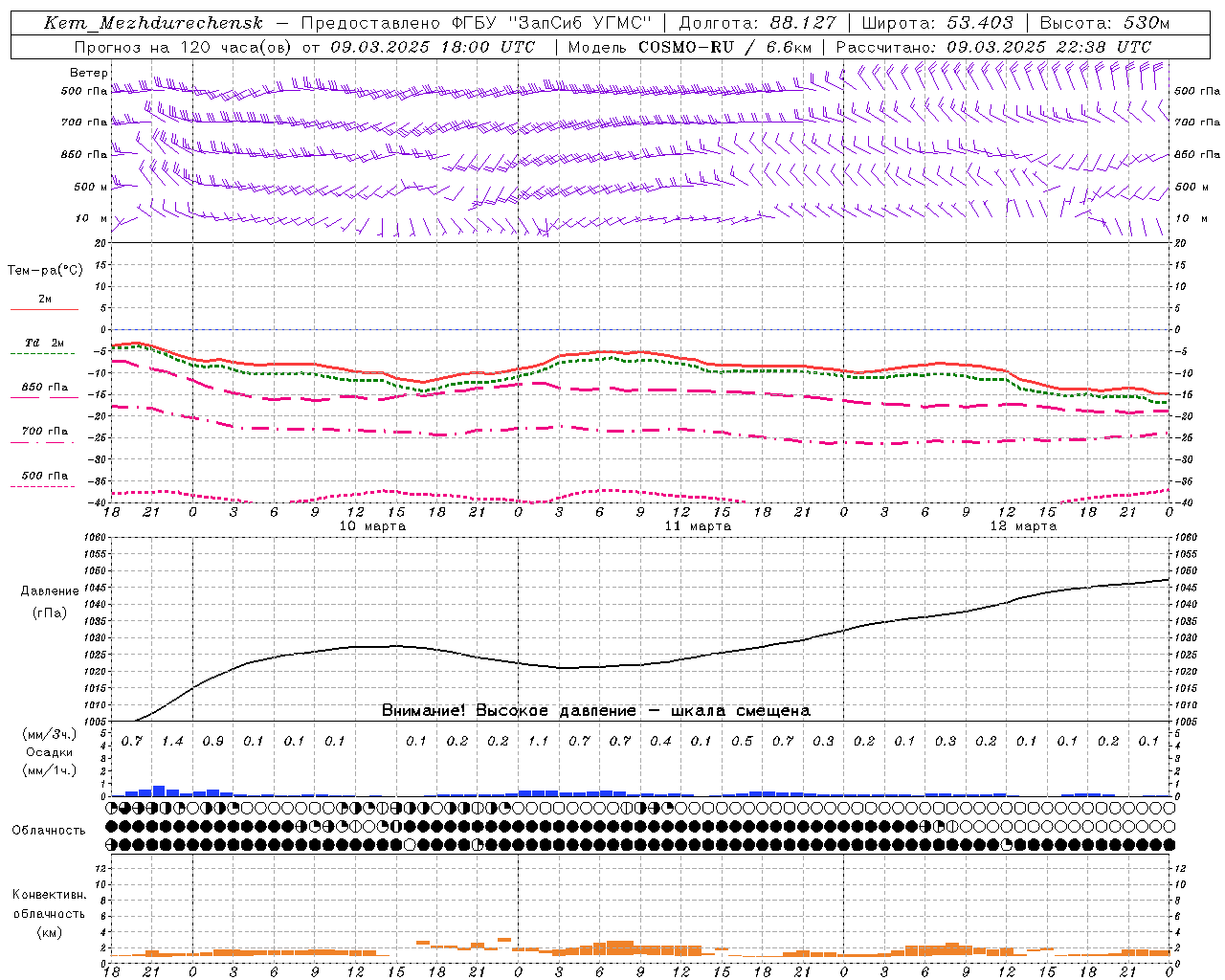Click the left wind-level label 500 м
The height and width of the screenshot is (980, 1225).
91,187
